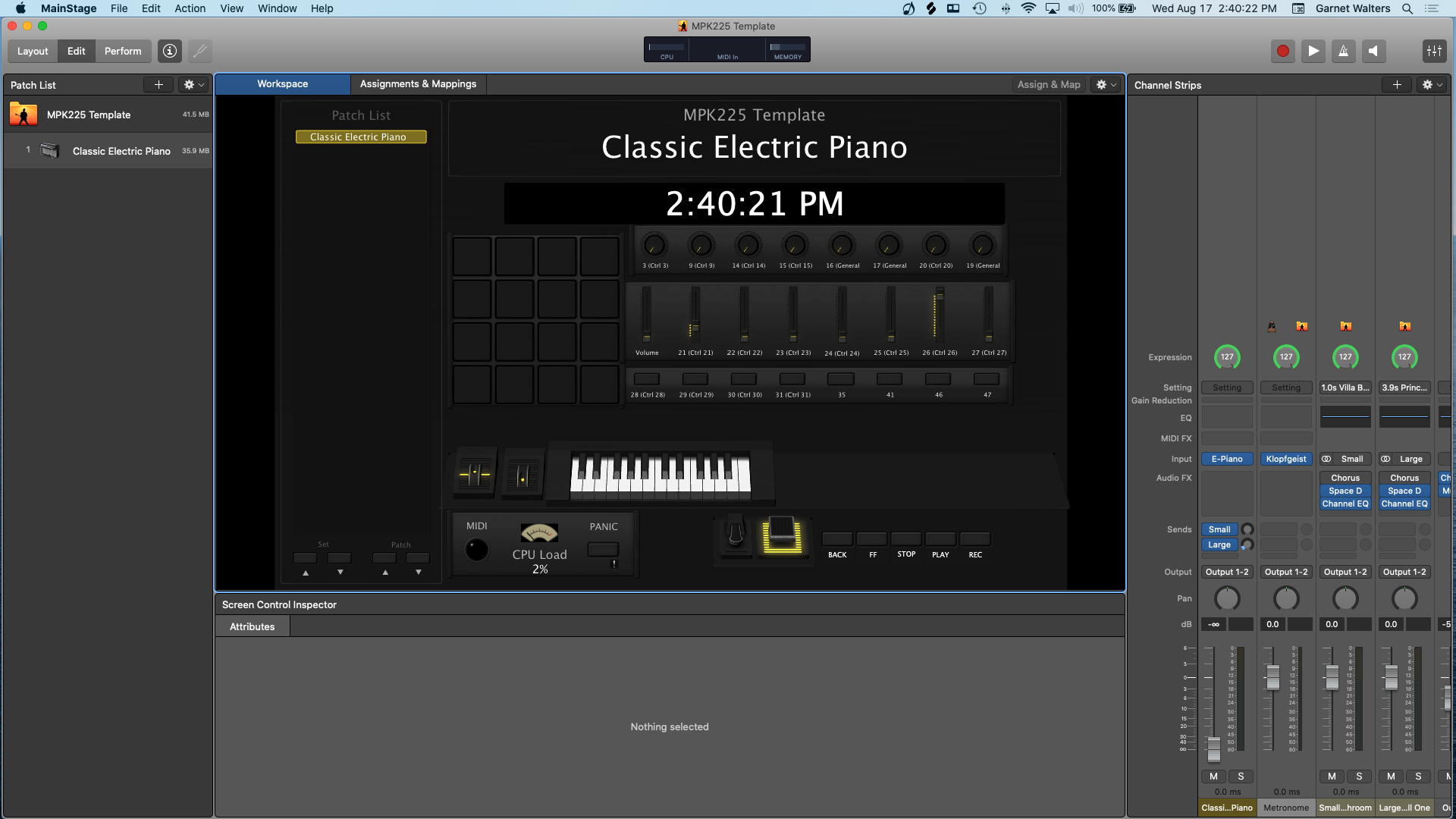Select the Classic Electric Piano patch row
Image resolution: width=1456 pixels, height=819 pixels.
[x=108, y=151]
